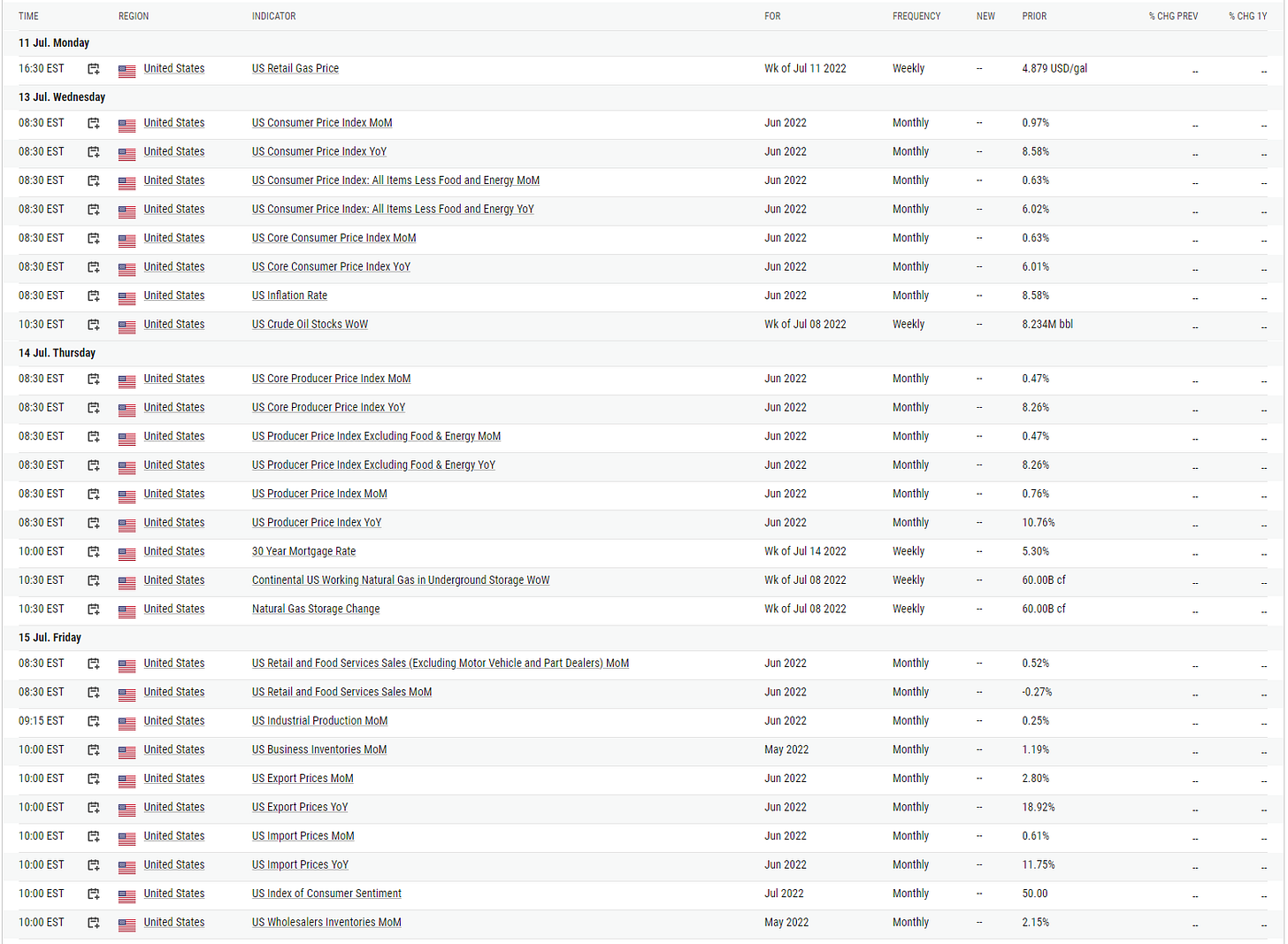This screenshot has height=944, width=1288.
Task: Open US Retail Gas Price indicator
Action: (295, 68)
